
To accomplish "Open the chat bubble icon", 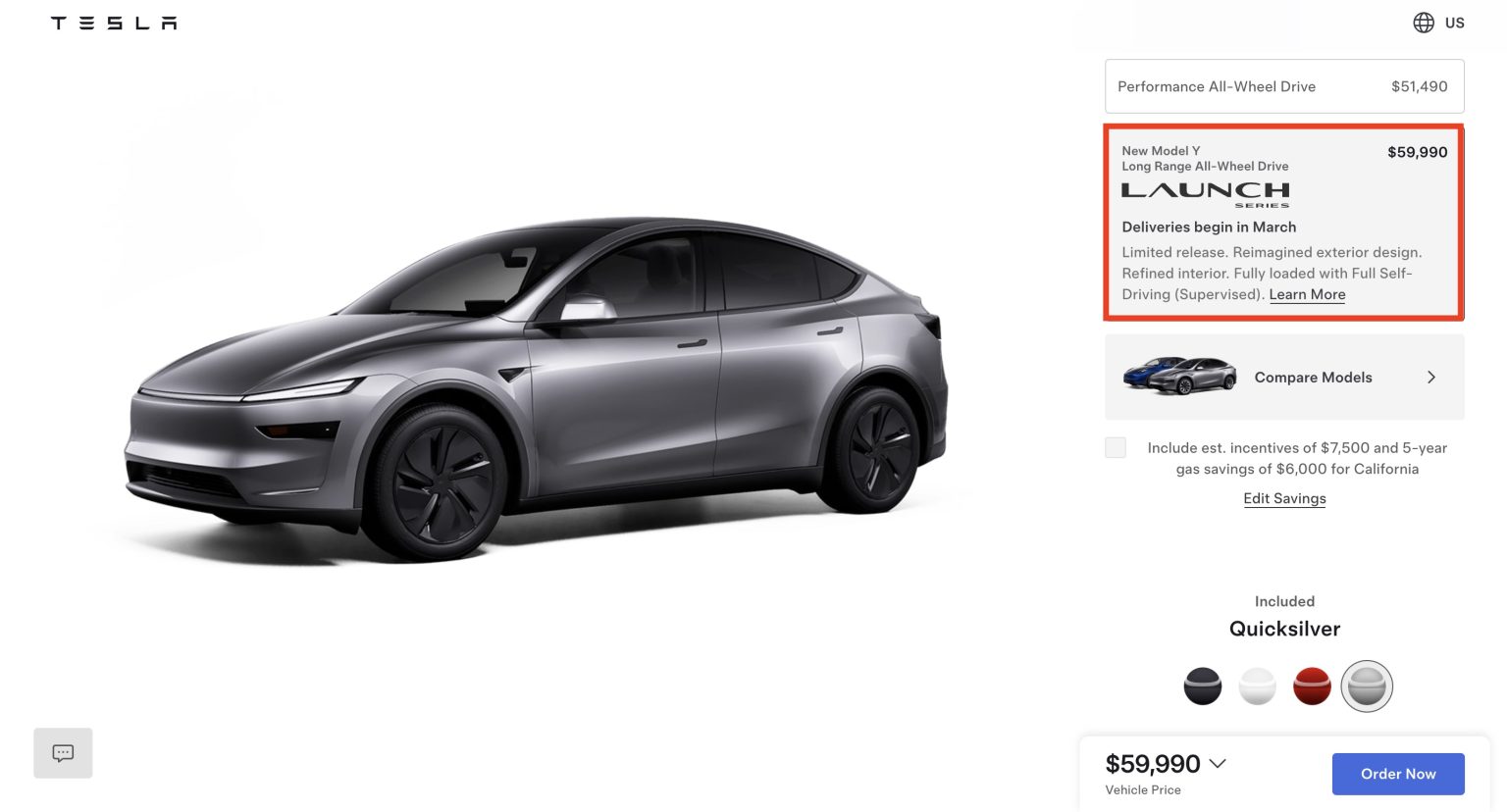I will [x=63, y=753].
